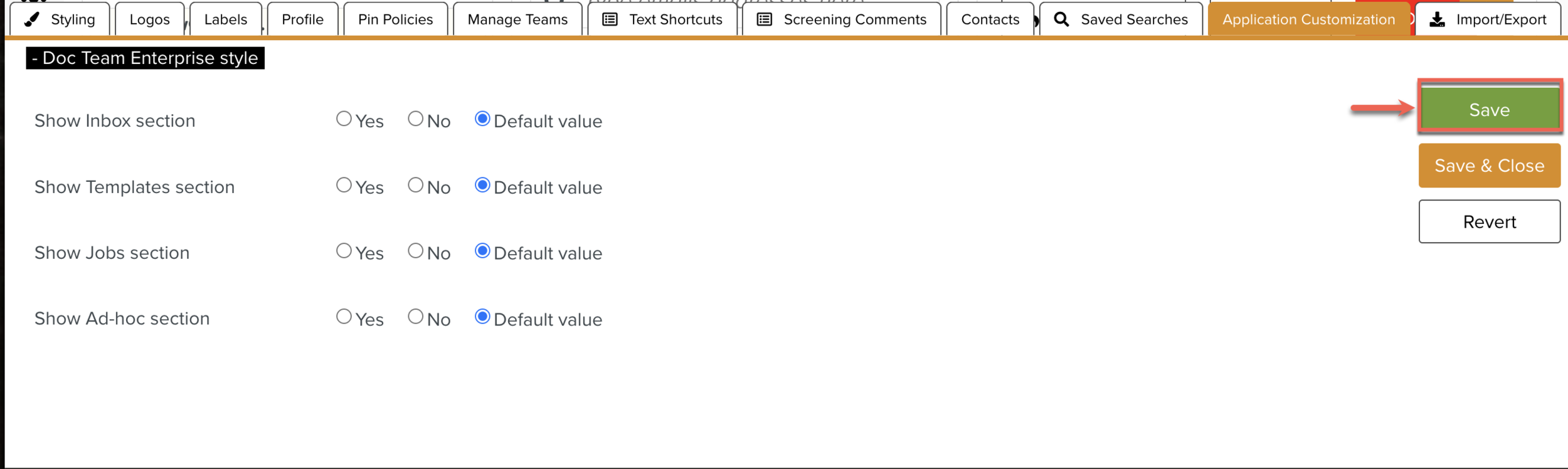Choose No for Show Inbox section
This screenshot has height=469, width=1568.
tap(415, 119)
